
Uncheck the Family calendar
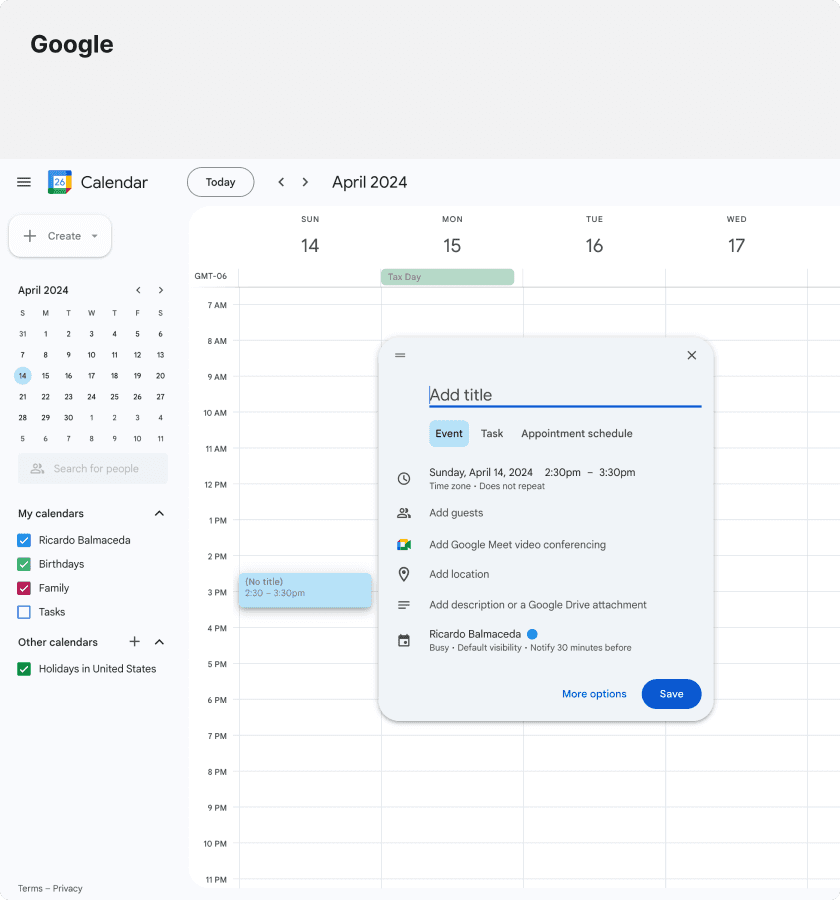pos(24,588)
